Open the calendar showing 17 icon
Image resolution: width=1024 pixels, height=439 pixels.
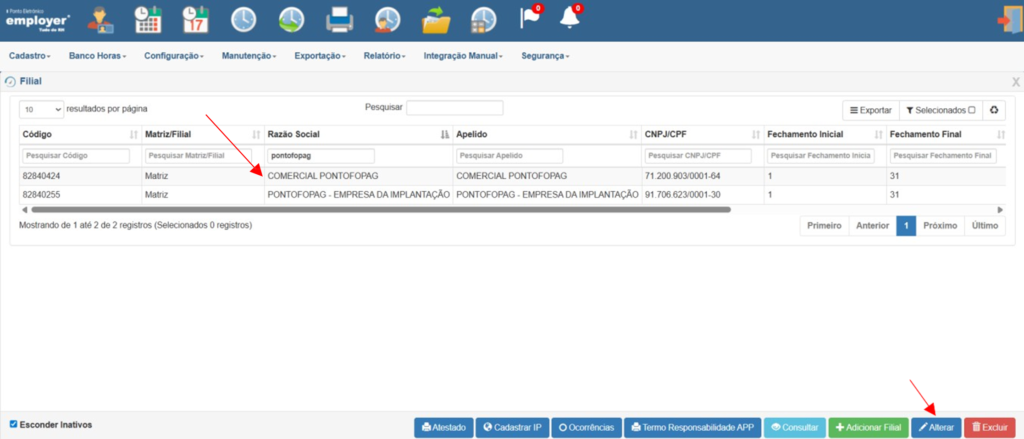(x=195, y=20)
